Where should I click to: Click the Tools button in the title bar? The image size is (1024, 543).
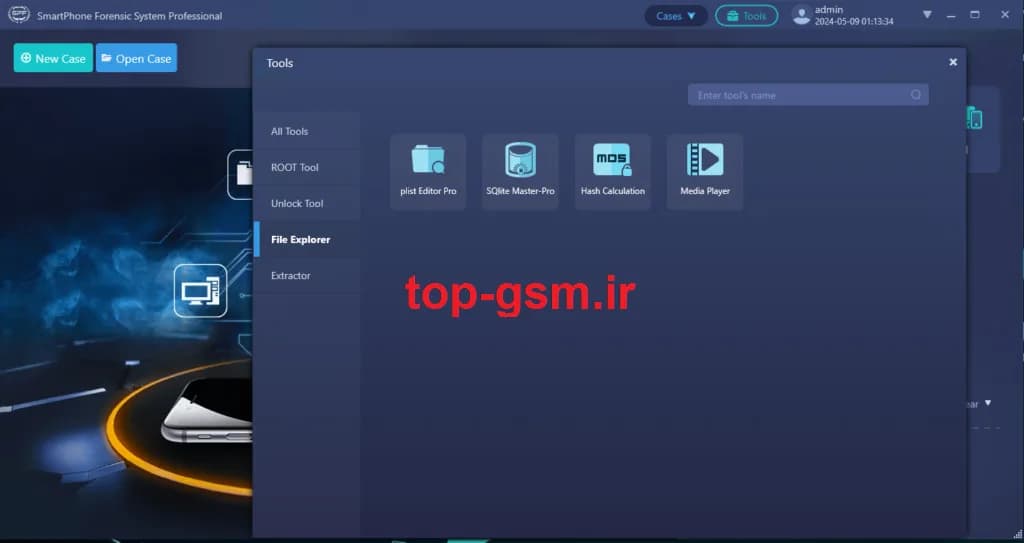tap(746, 16)
